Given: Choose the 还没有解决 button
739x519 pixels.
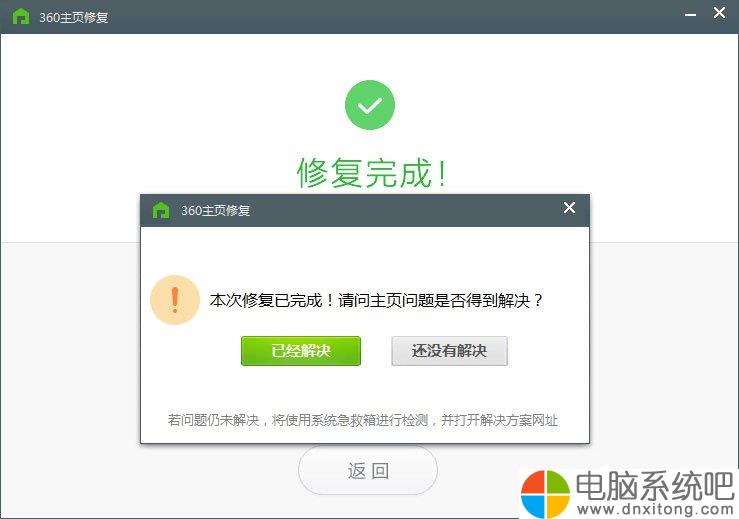Looking at the screenshot, I should 449,351.
